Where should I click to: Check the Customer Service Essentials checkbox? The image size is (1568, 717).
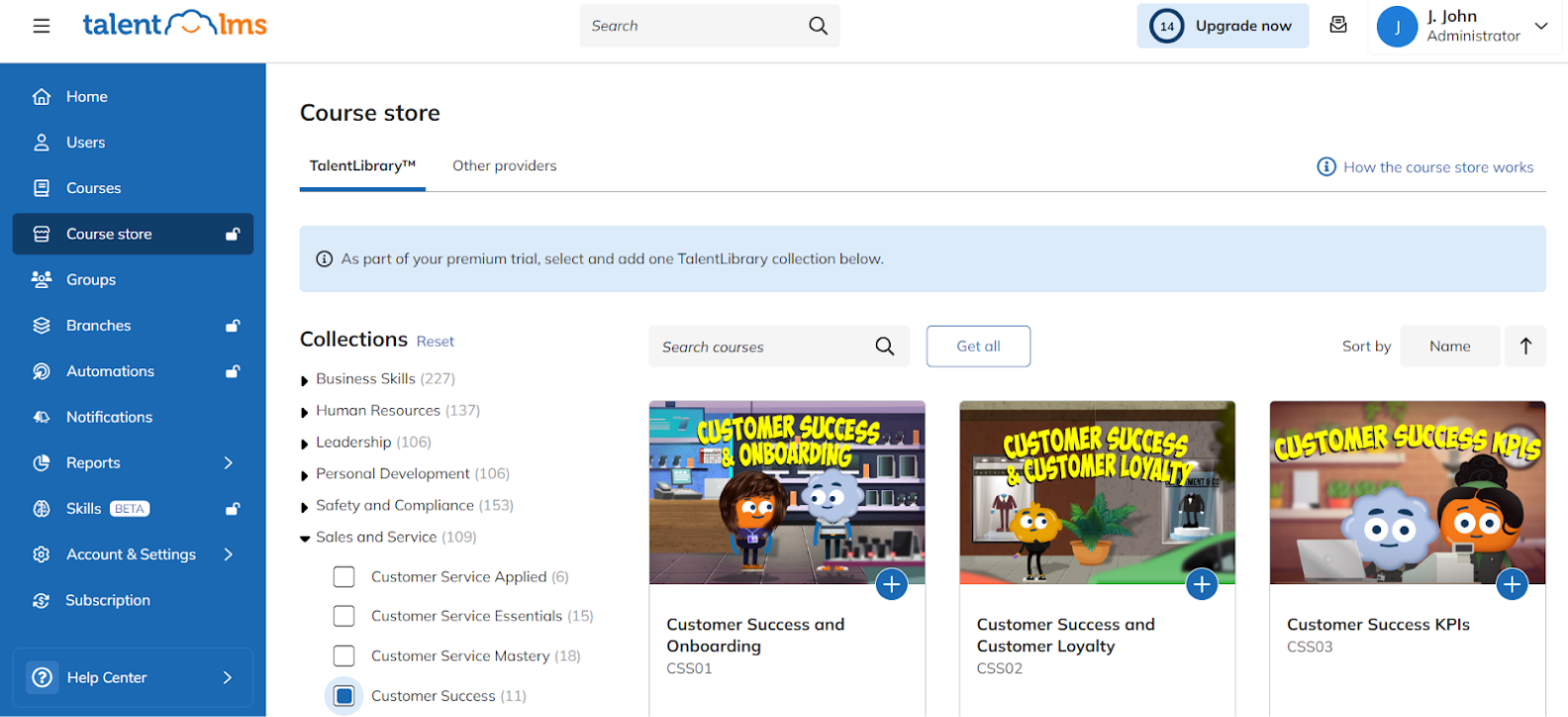coord(343,616)
